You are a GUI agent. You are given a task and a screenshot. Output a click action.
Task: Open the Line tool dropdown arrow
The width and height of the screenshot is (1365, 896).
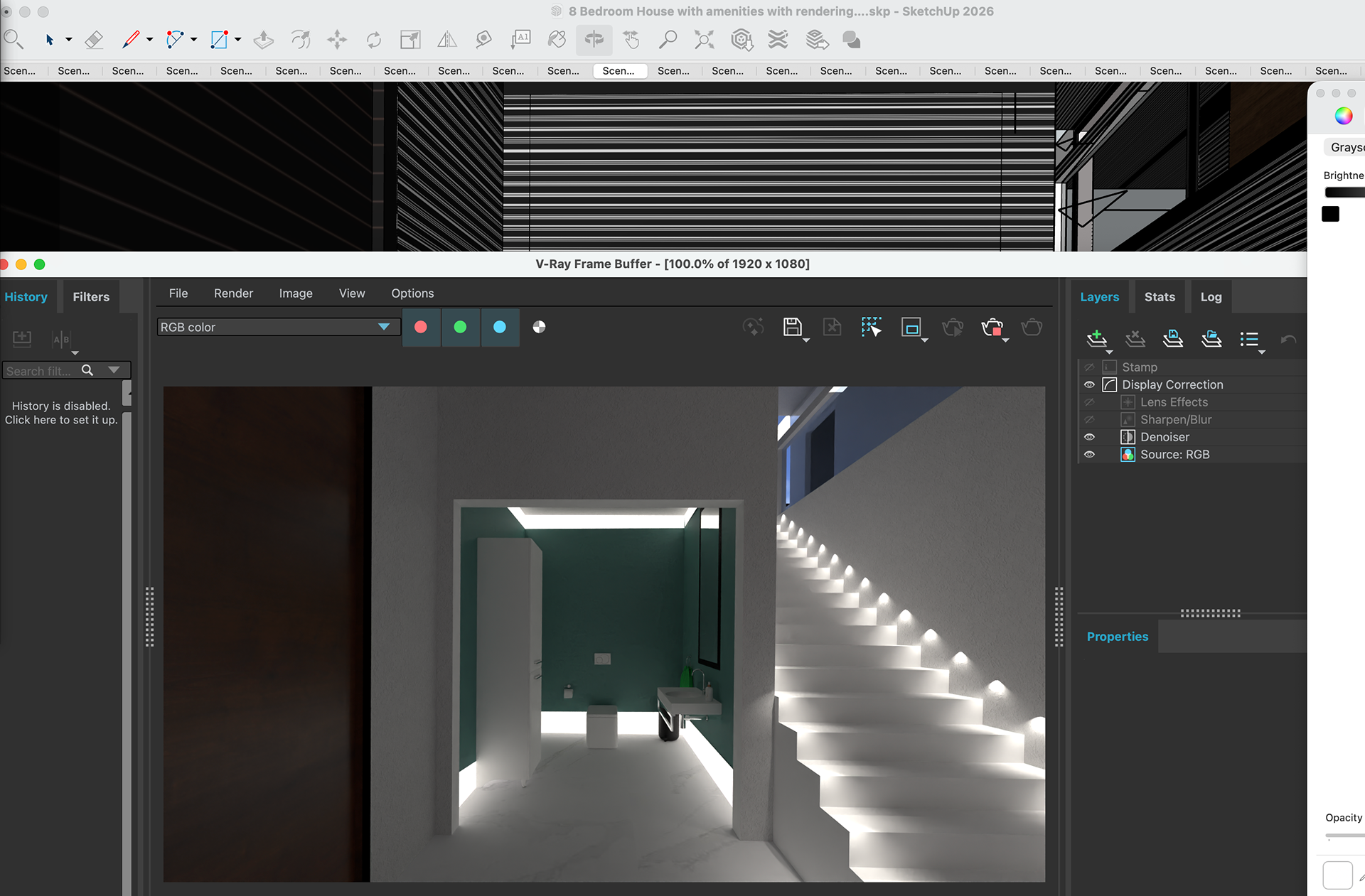point(150,40)
